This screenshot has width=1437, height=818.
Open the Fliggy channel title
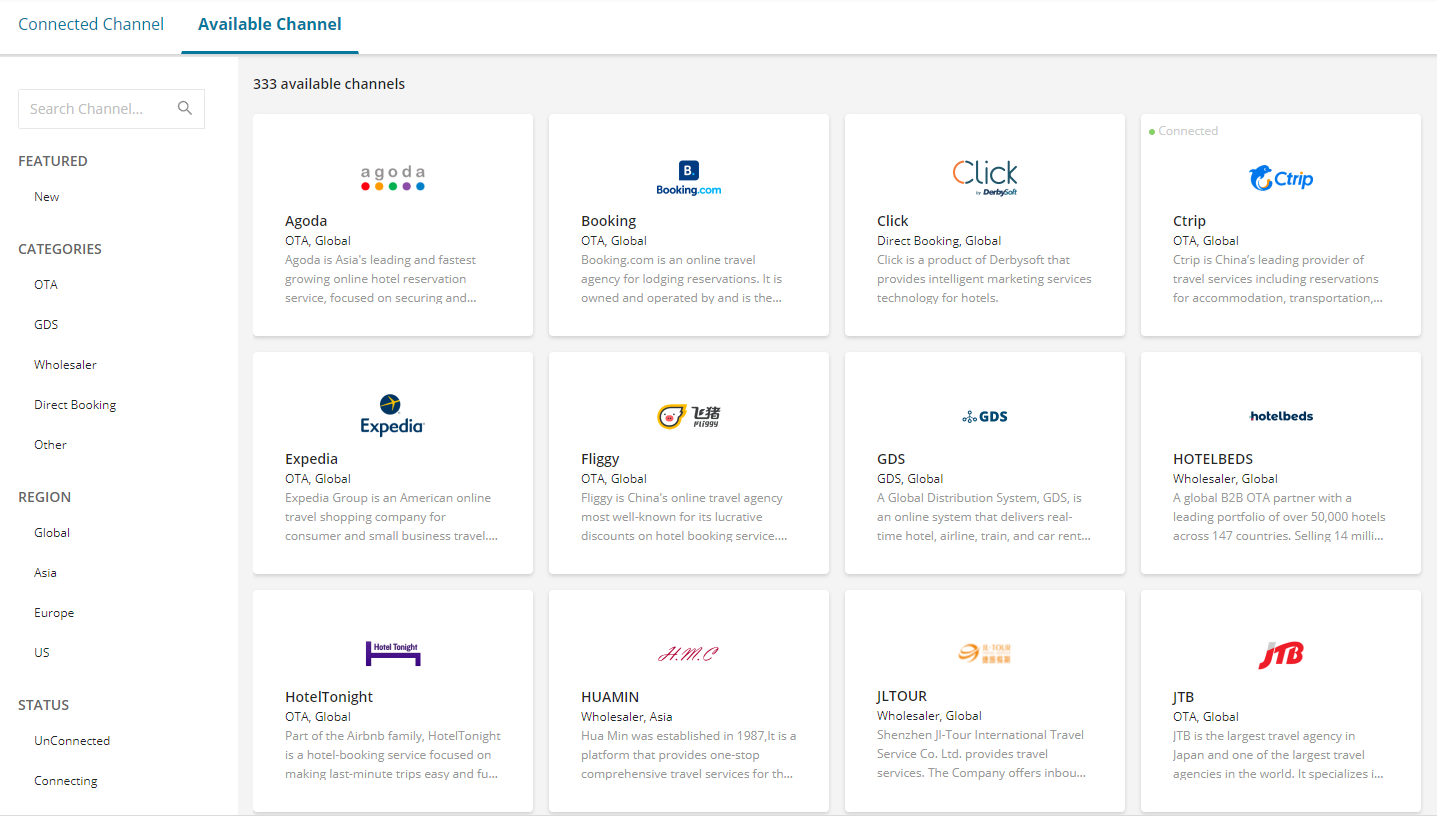click(600, 459)
